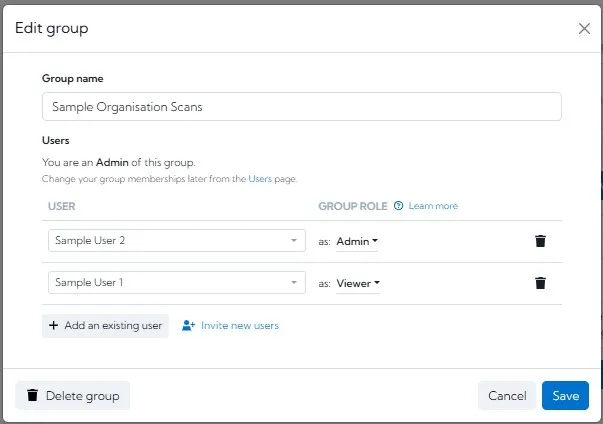Remove Sample User 2 with trash icon
This screenshot has width=603, height=424.
tap(540, 241)
